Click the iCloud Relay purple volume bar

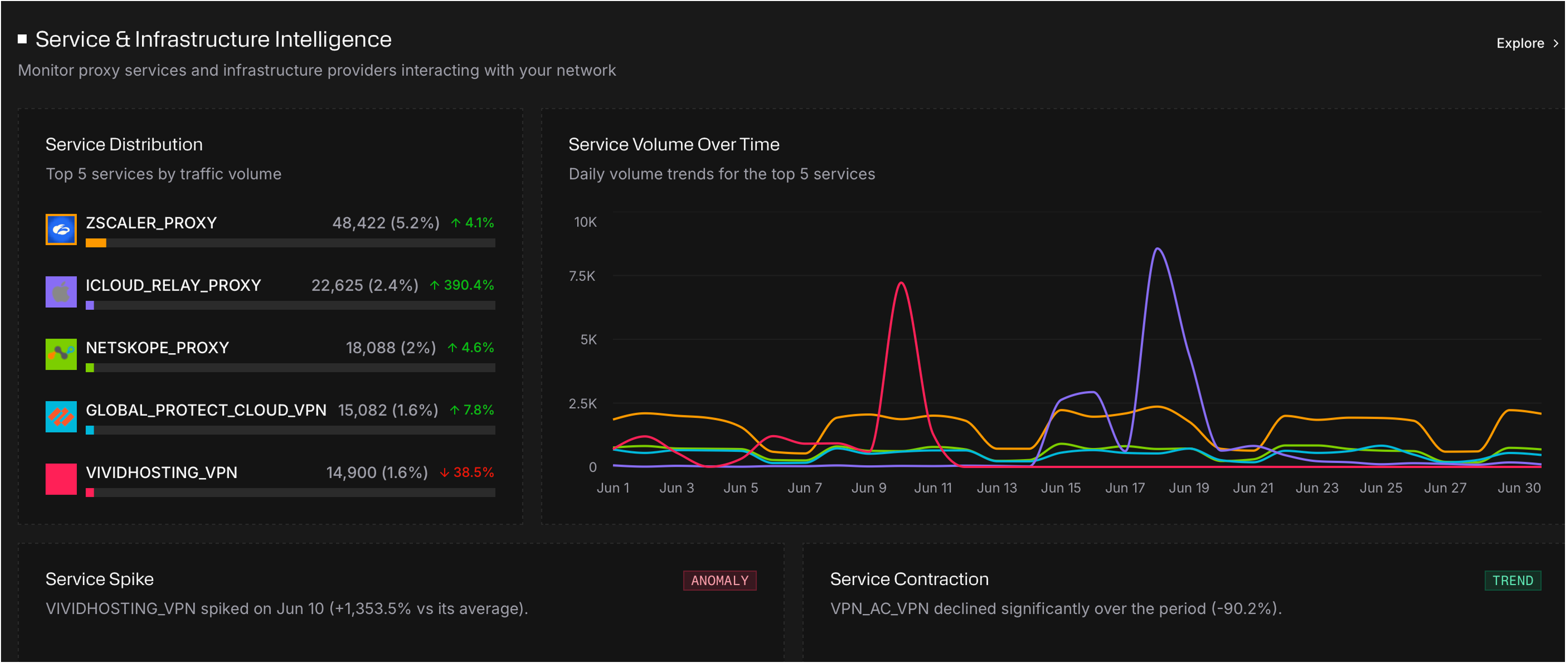tap(89, 305)
